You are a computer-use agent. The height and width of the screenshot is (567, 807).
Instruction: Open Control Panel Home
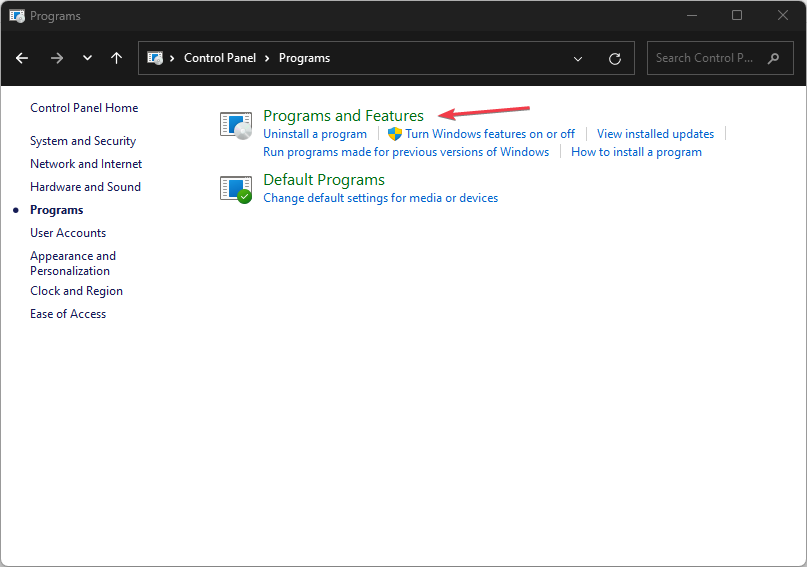click(84, 108)
